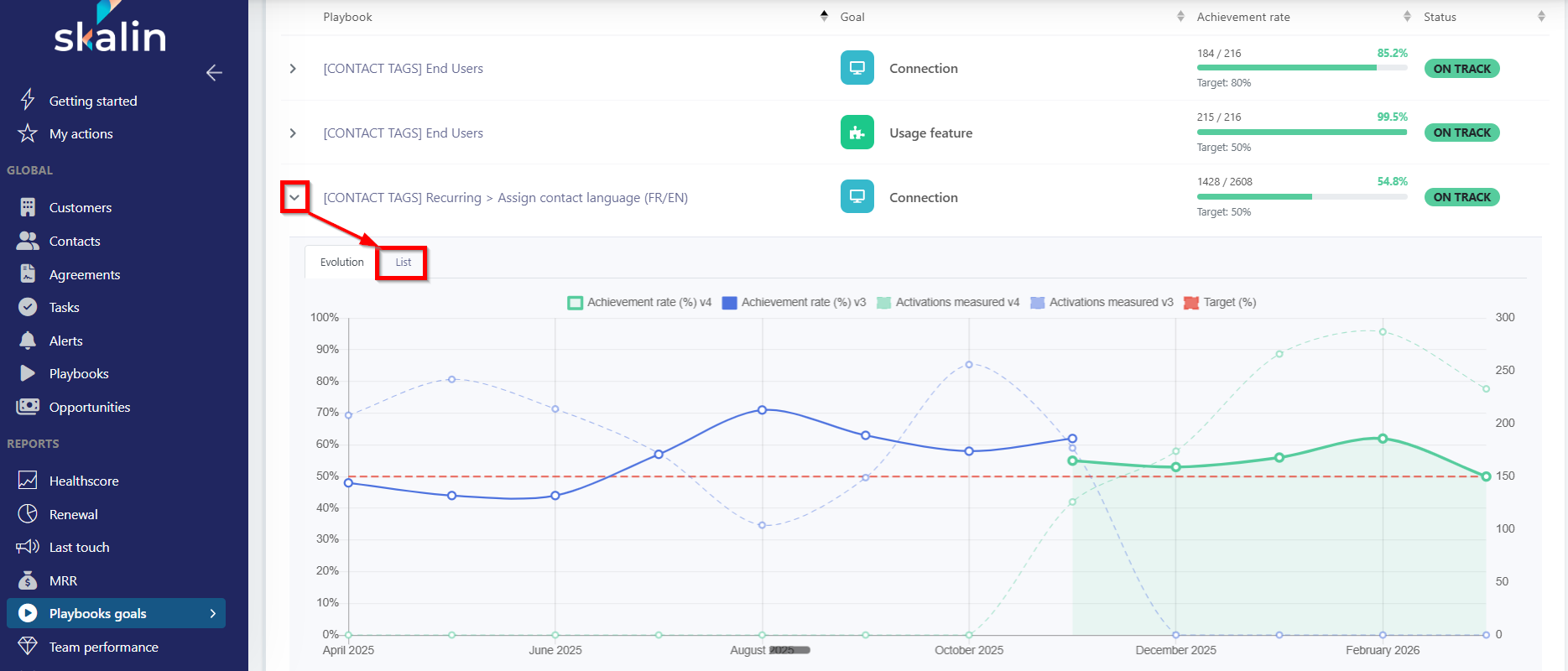Collapse the sidebar with the left arrow

(214, 73)
